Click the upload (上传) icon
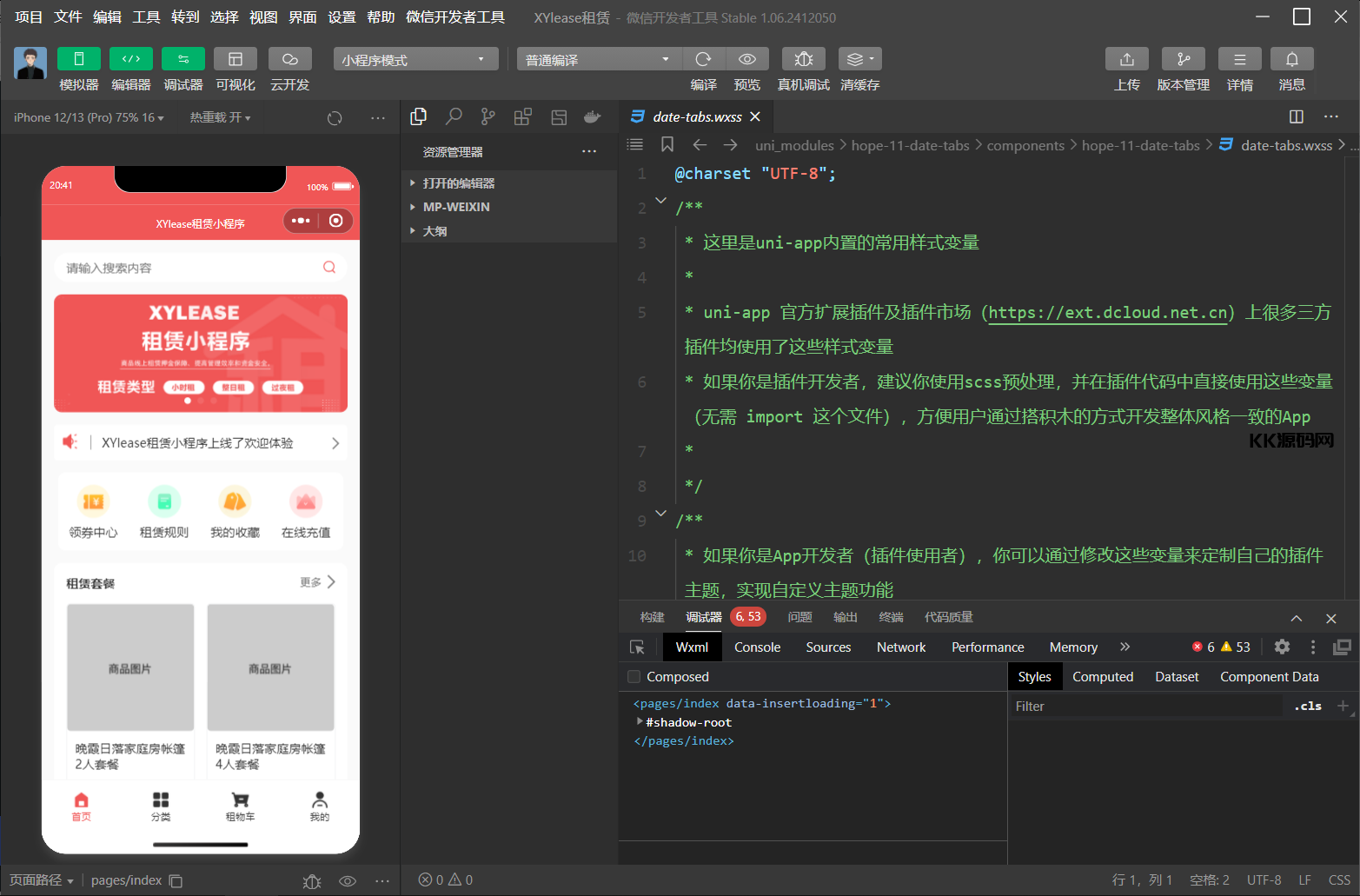The width and height of the screenshot is (1360, 896). click(x=1127, y=58)
